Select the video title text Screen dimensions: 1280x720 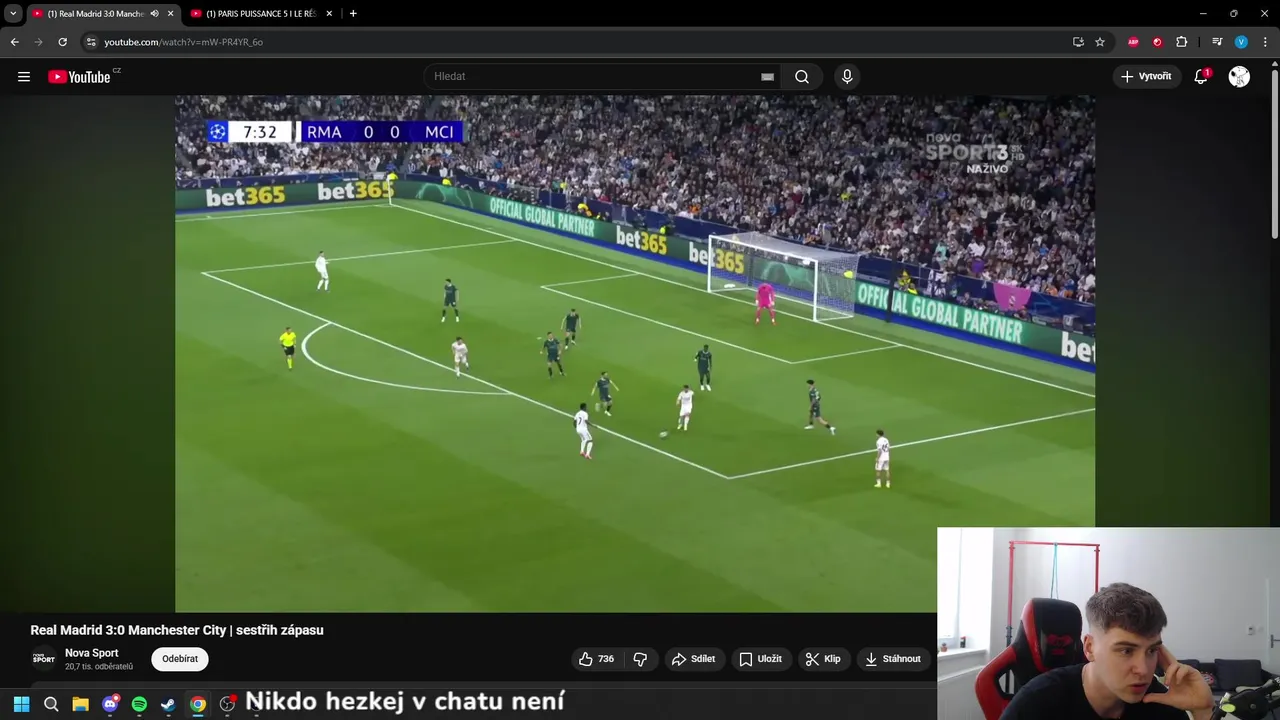[177, 630]
